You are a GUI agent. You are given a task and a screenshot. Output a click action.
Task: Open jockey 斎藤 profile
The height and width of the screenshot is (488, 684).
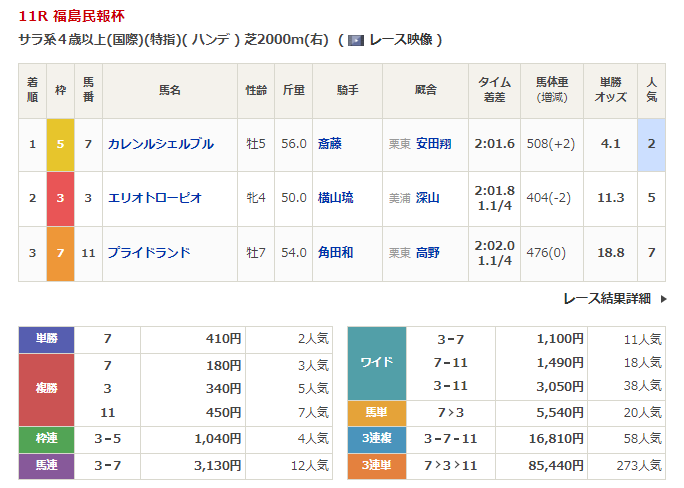[x=329, y=144]
